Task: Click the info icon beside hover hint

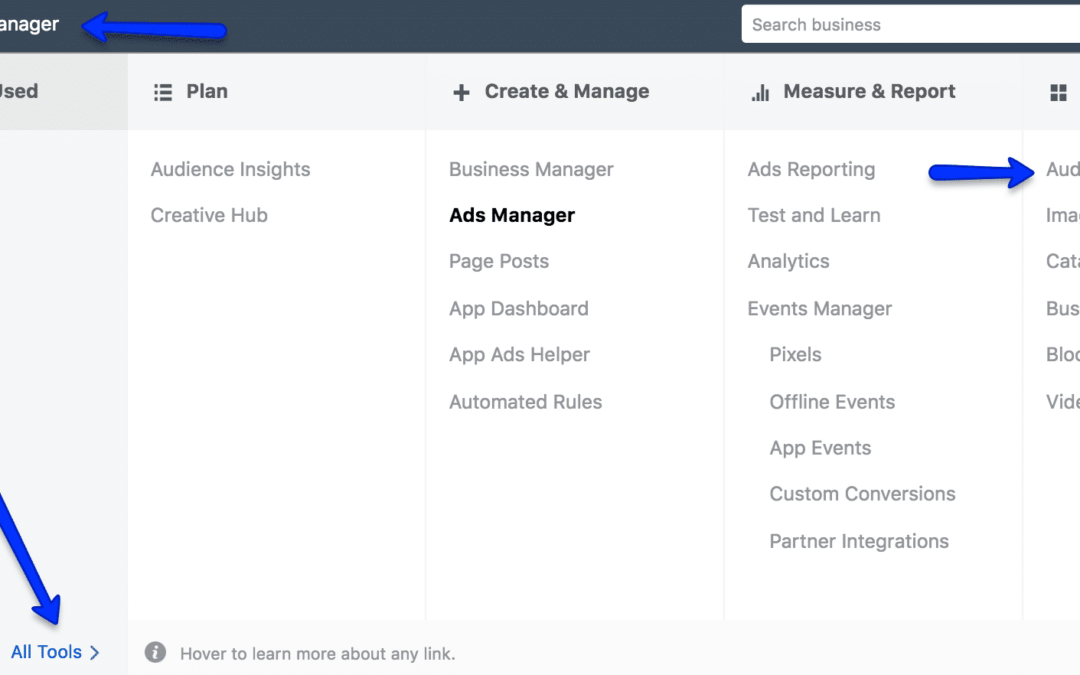Action: coord(155,652)
